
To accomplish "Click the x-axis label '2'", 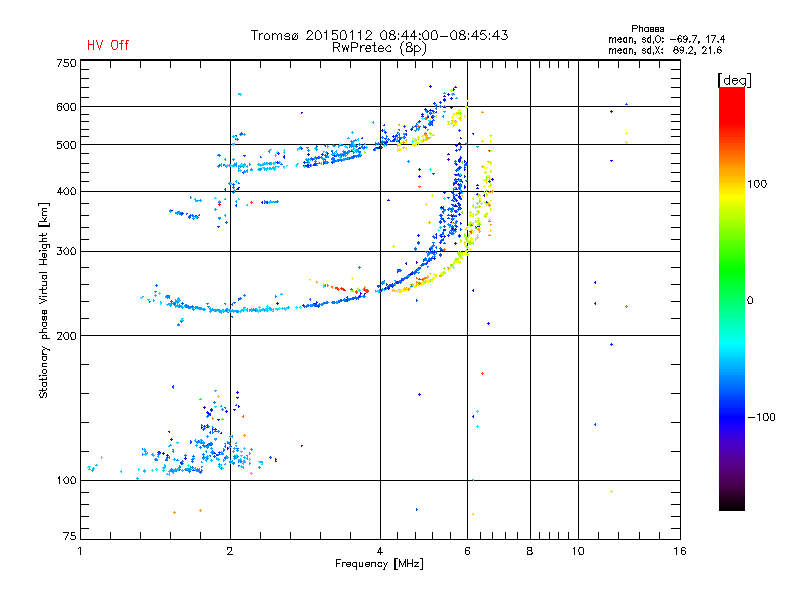I will [230, 551].
